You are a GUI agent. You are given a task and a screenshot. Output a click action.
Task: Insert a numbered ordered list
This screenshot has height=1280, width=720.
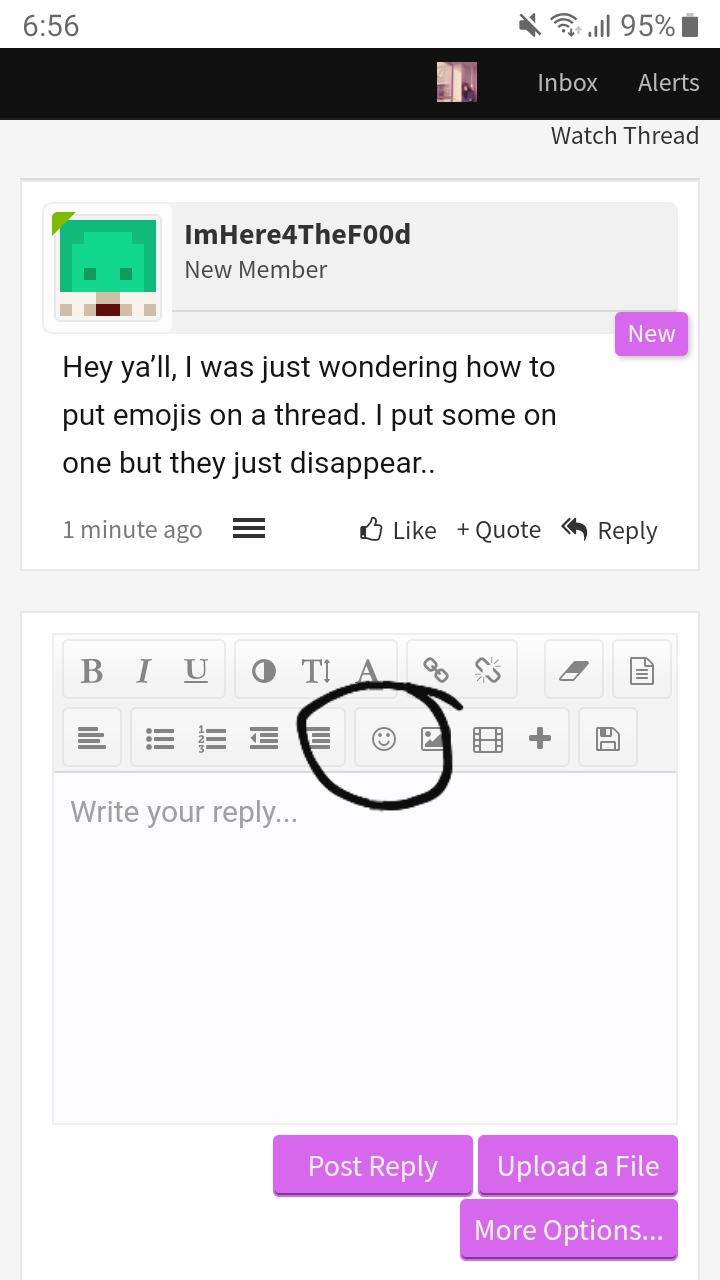point(212,739)
